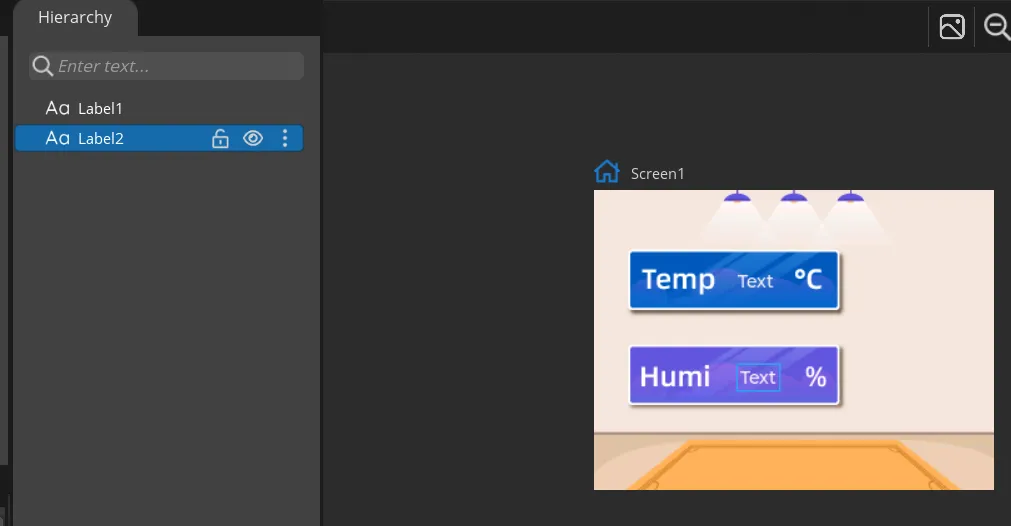Click the selected Text label in the Humi panel
Viewport: 1011px width, 526px height.
(758, 377)
